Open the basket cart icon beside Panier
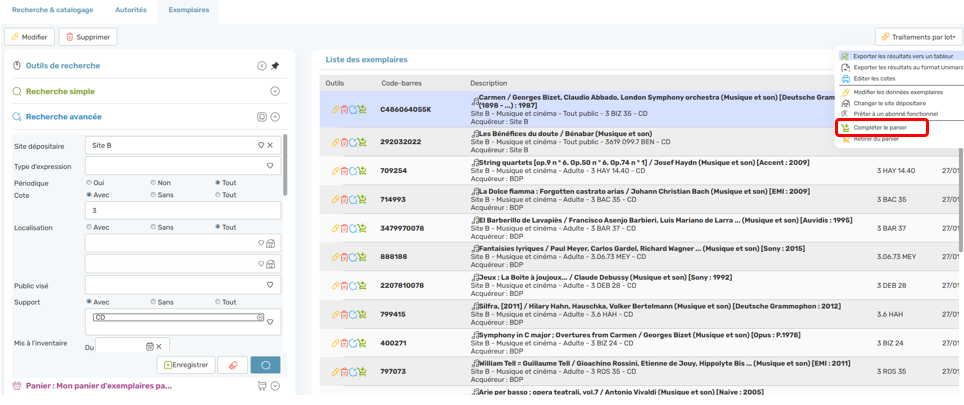This screenshot has width=964, height=405. pyautogui.click(x=262, y=386)
